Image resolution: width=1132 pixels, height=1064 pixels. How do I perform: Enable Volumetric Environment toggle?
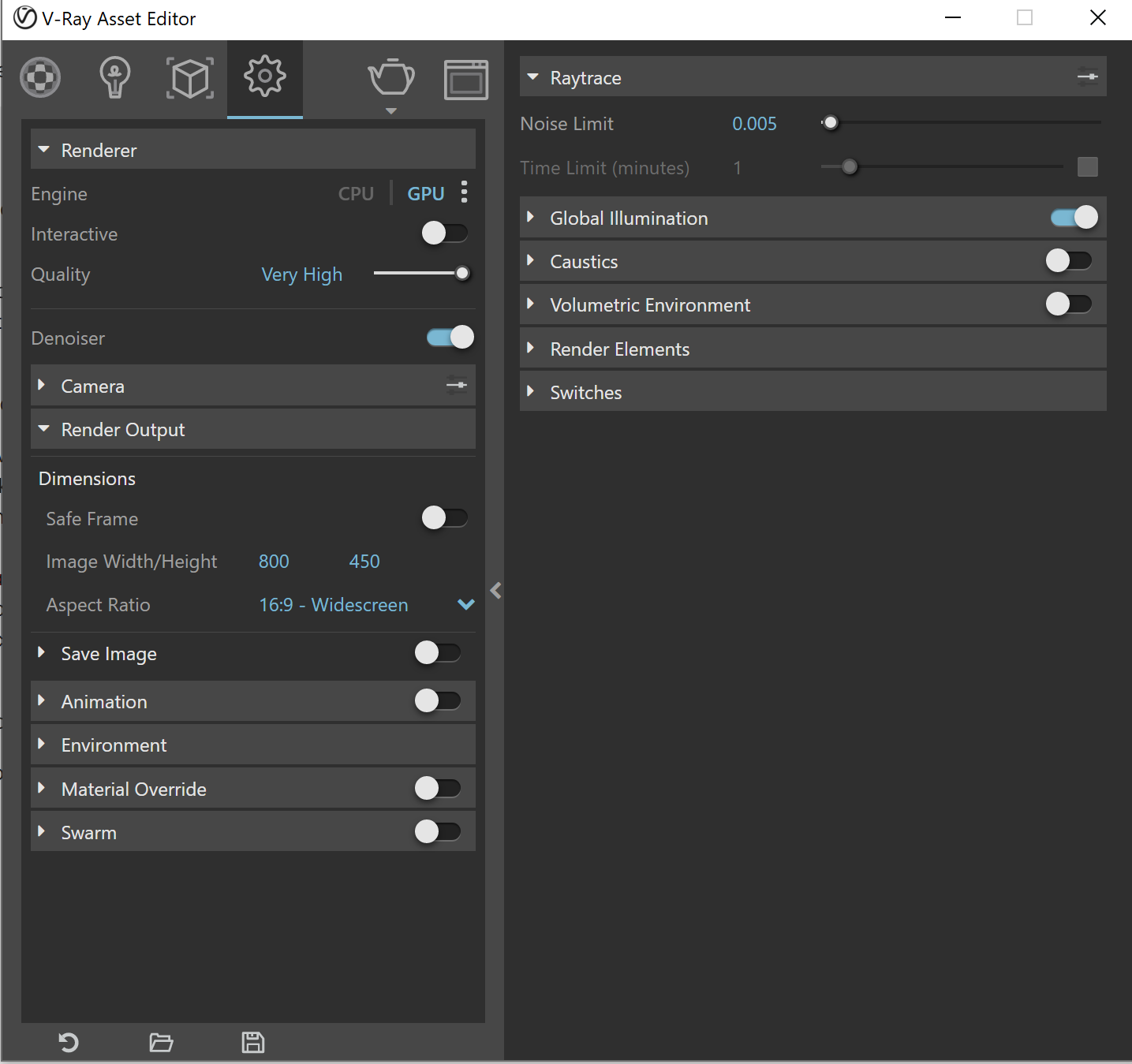coord(1069,304)
